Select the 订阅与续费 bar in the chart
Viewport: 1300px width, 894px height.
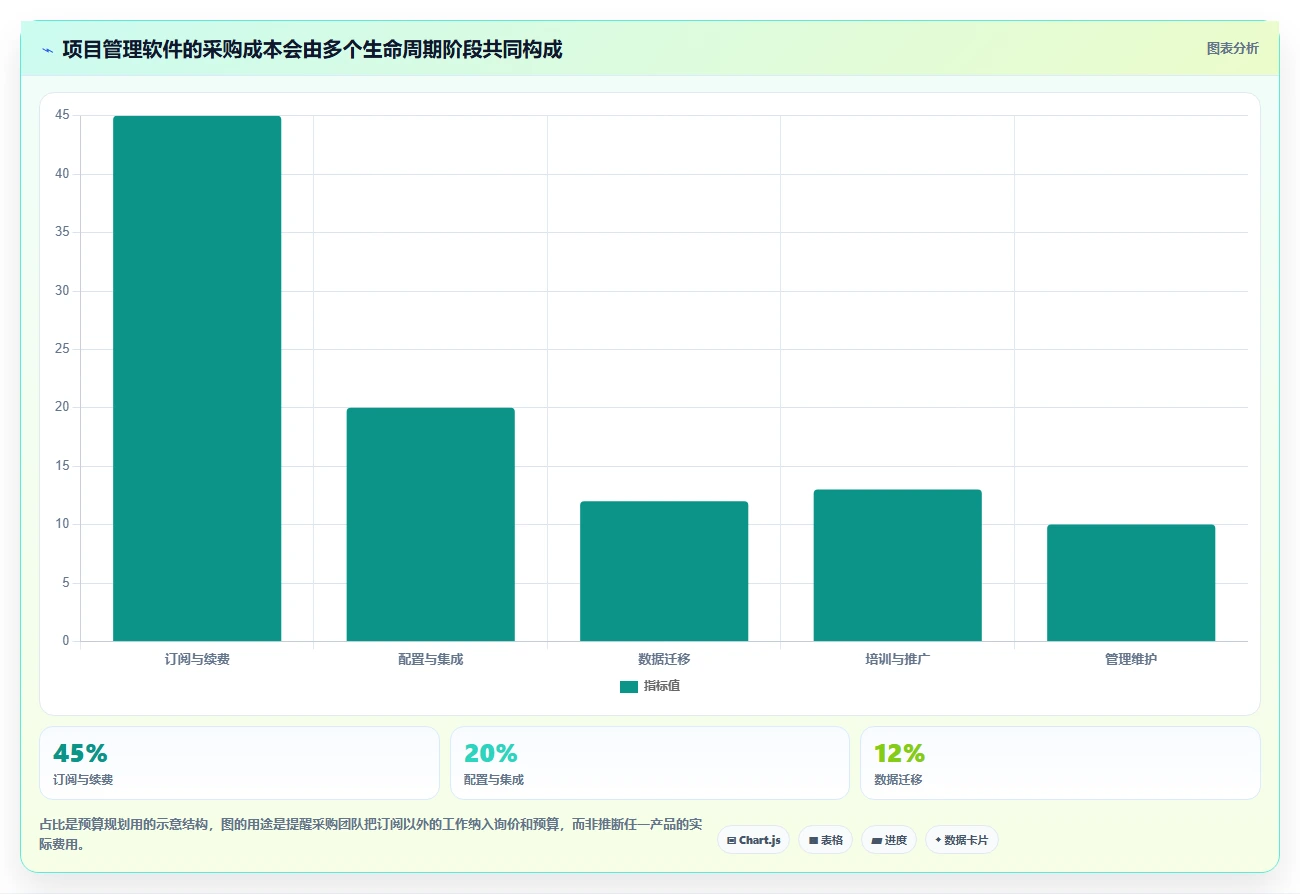point(197,378)
